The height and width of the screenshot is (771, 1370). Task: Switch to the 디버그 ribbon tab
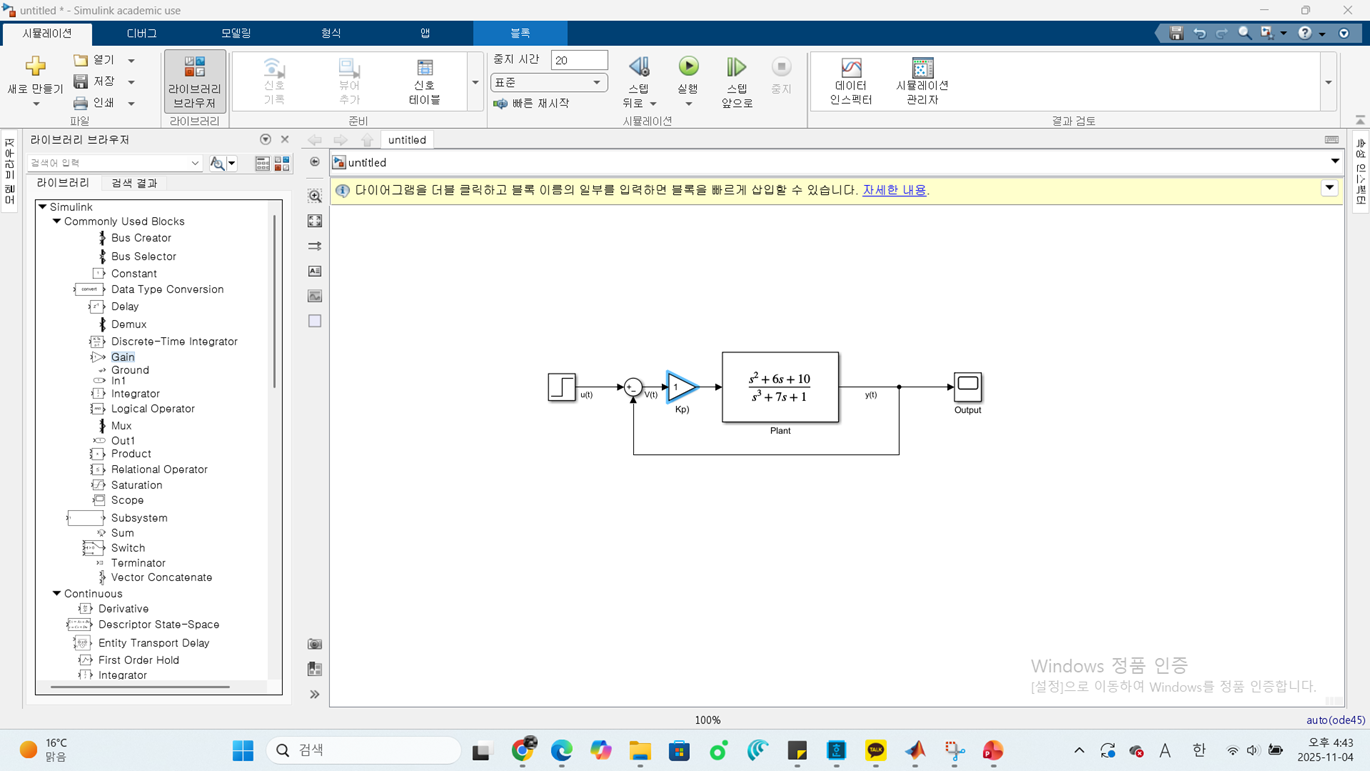point(142,33)
